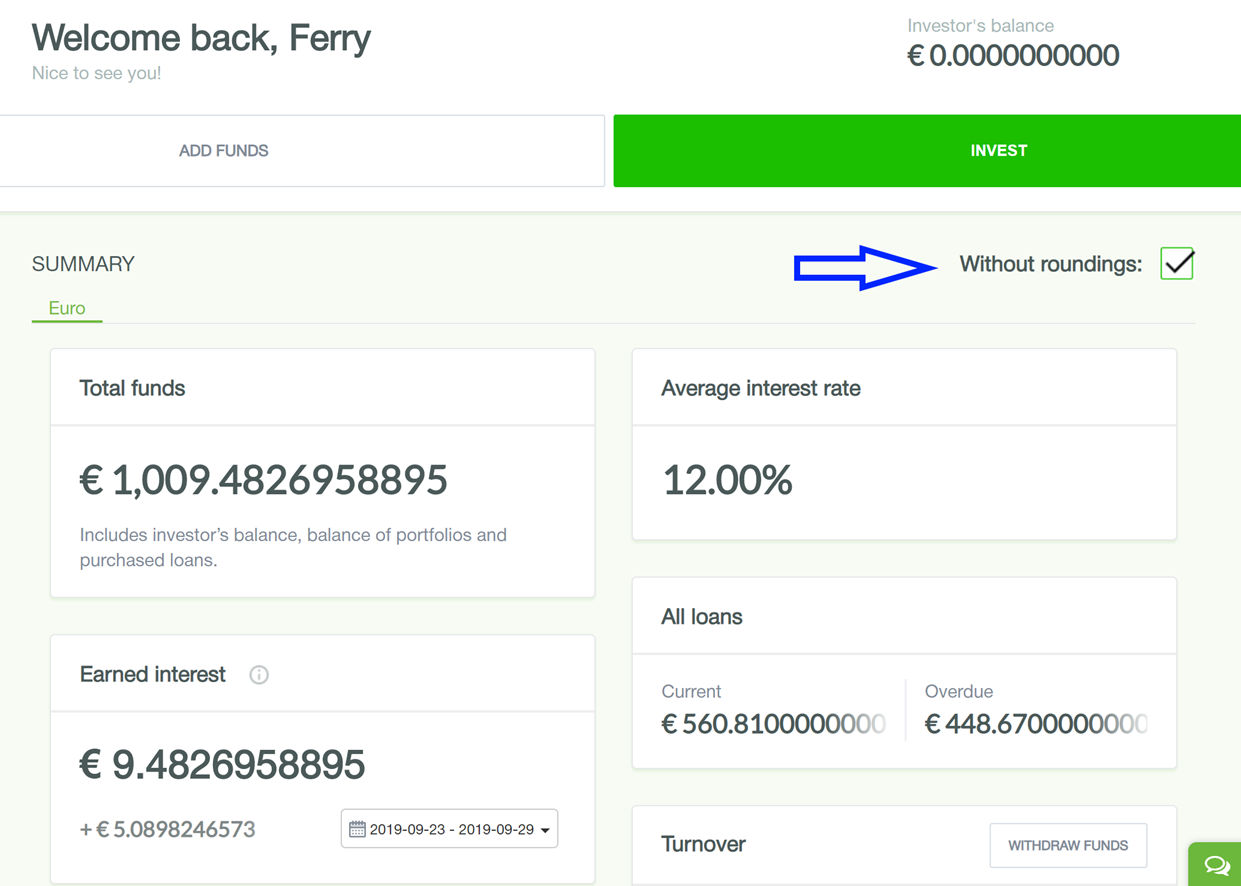Click the Investor's balance amount
The image size is (1241, 886).
click(1012, 56)
